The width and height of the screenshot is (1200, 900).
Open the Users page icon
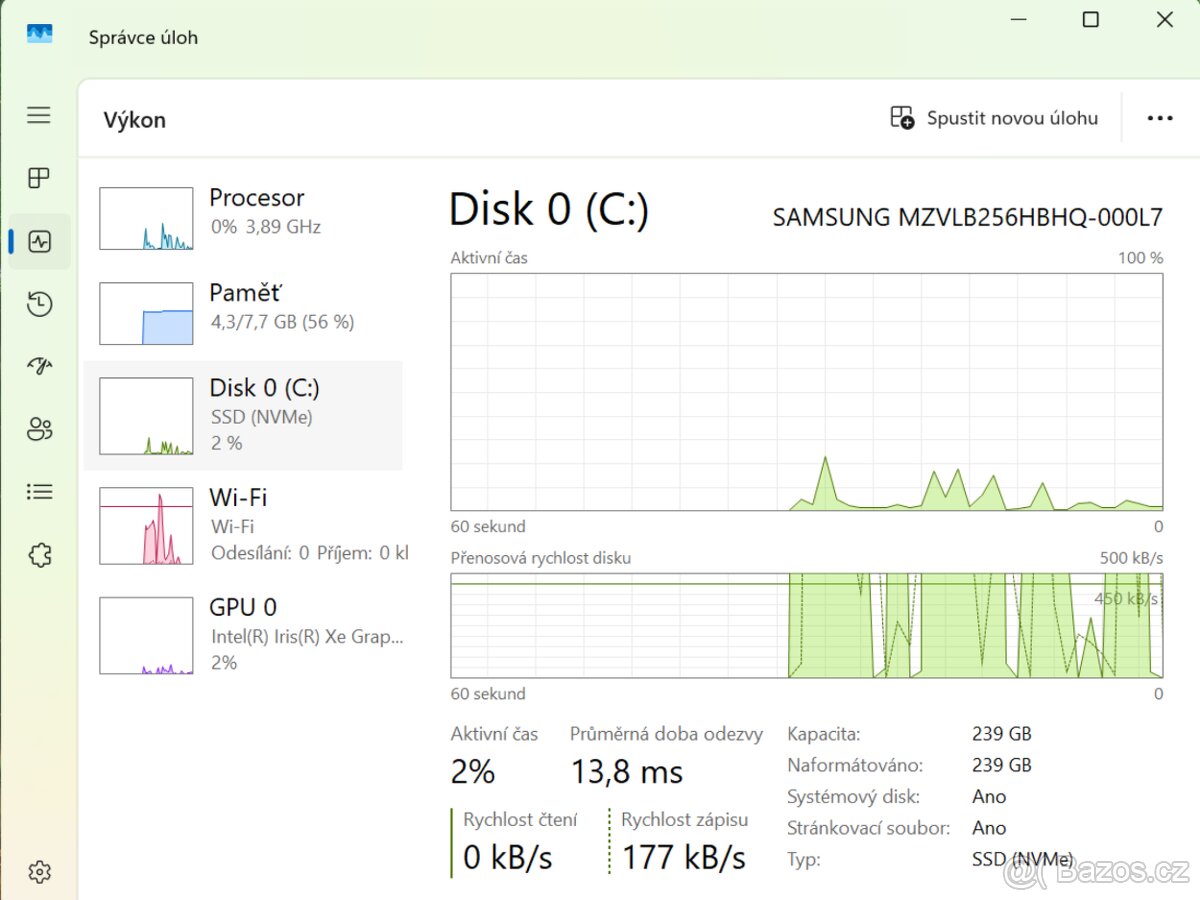click(x=39, y=430)
